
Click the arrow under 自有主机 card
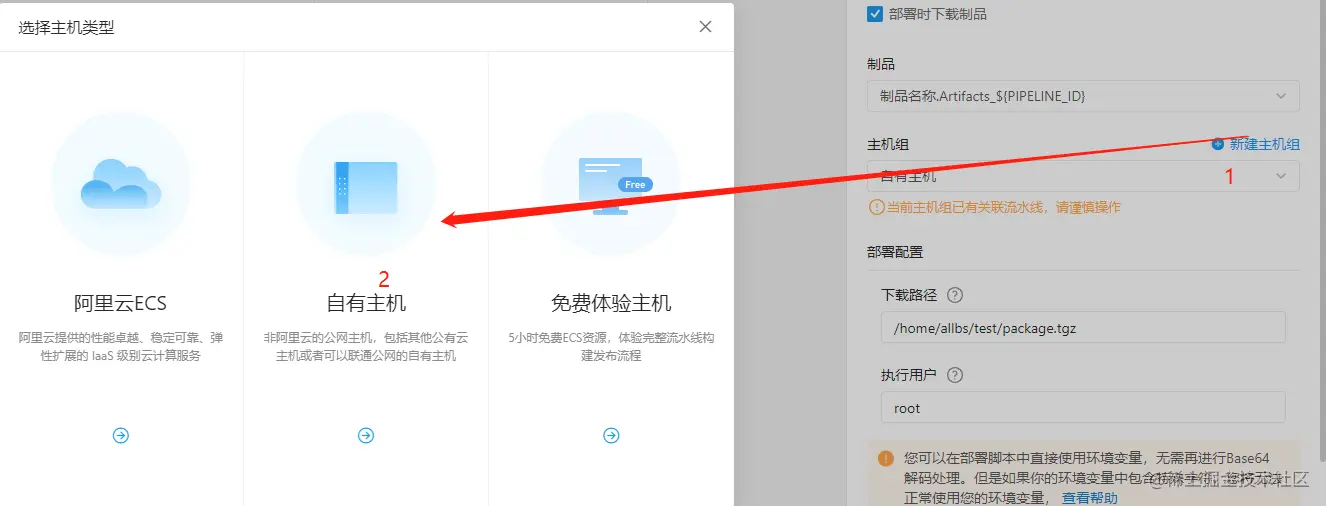point(366,435)
